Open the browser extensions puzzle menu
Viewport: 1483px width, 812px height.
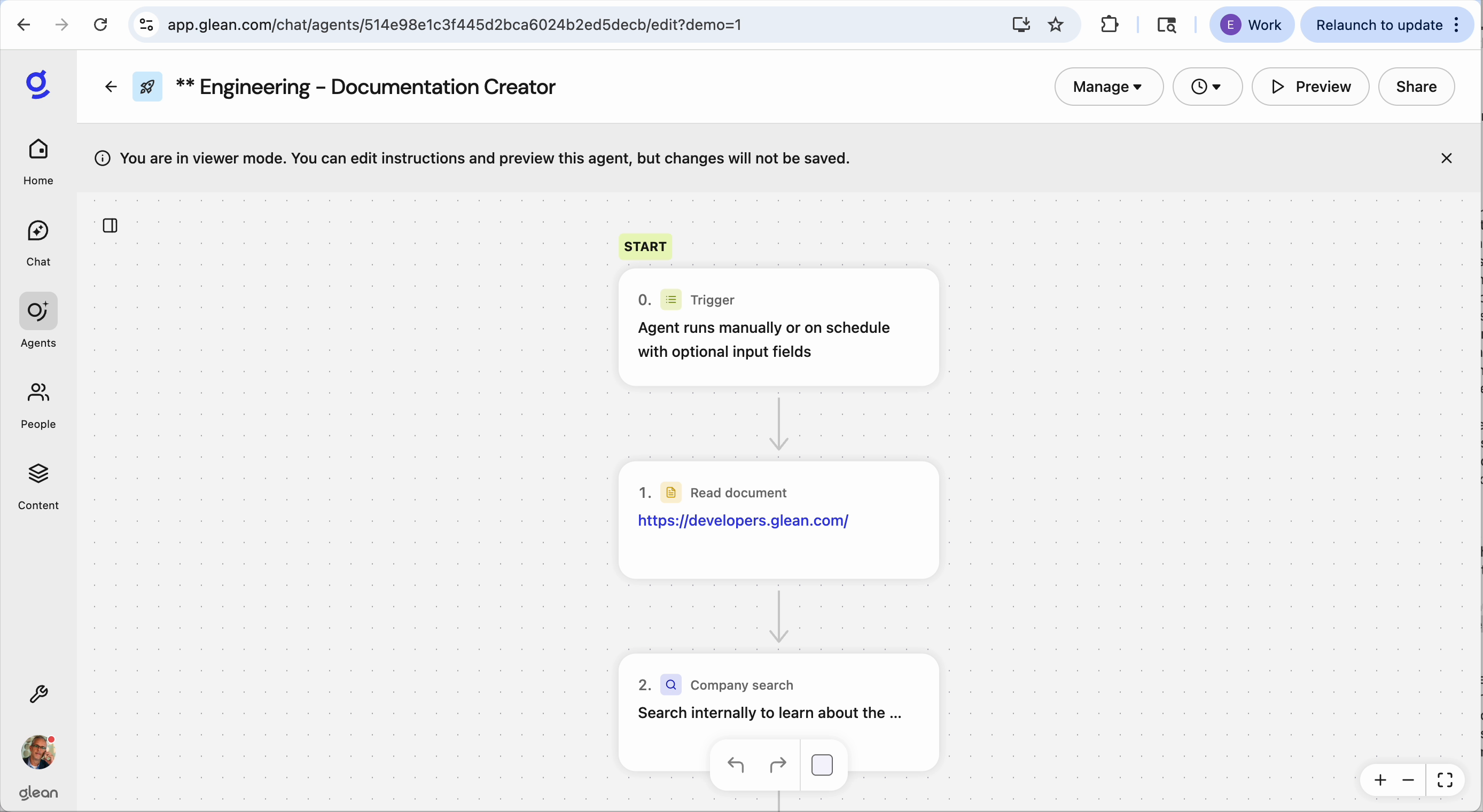pos(1110,24)
